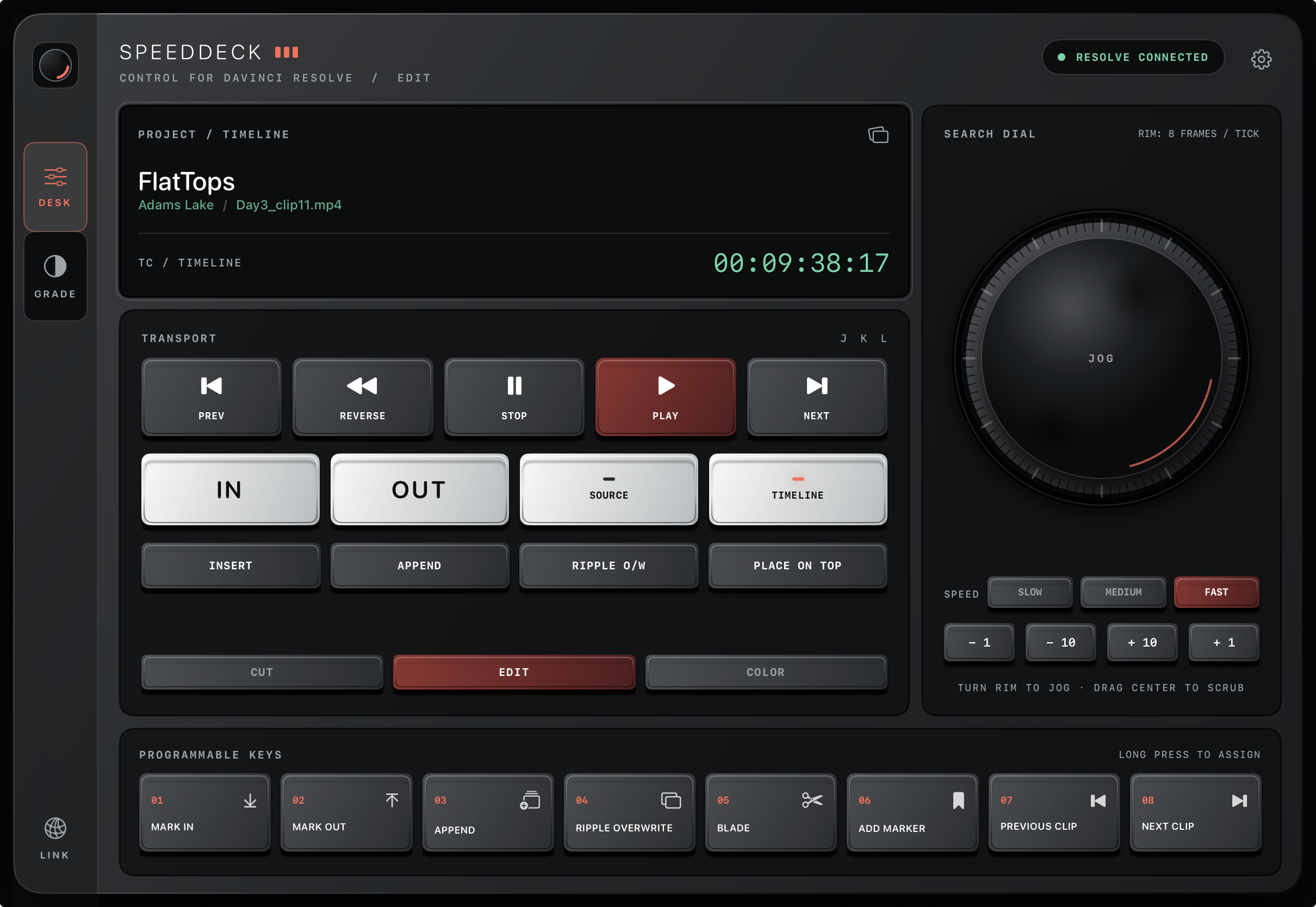The height and width of the screenshot is (907, 1316).
Task: Trigger programmable key 04 Ripple Overwrite
Action: tap(630, 813)
